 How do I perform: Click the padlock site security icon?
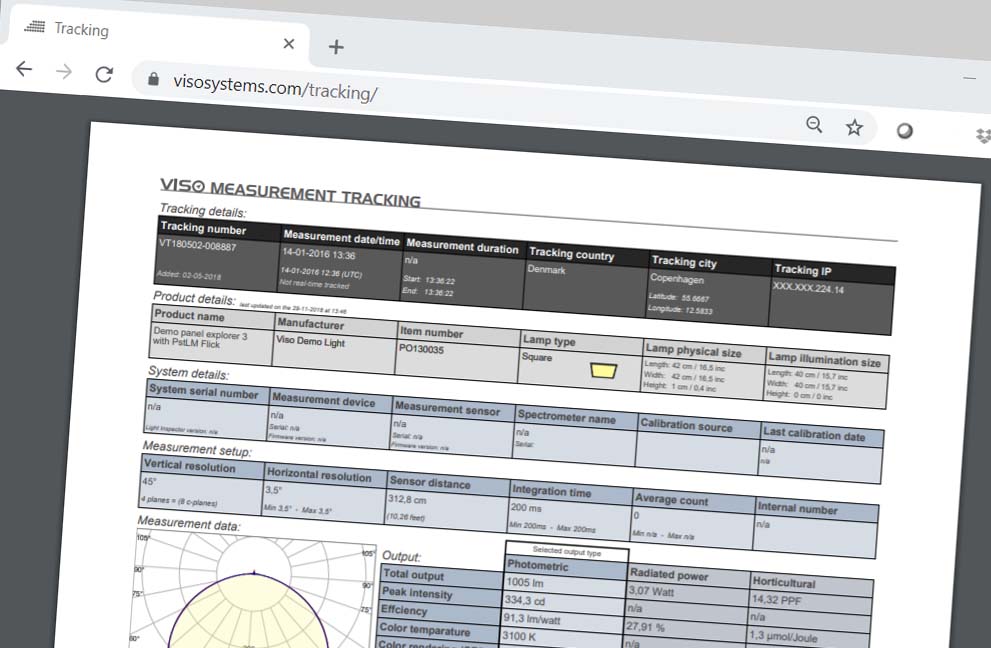point(153,78)
